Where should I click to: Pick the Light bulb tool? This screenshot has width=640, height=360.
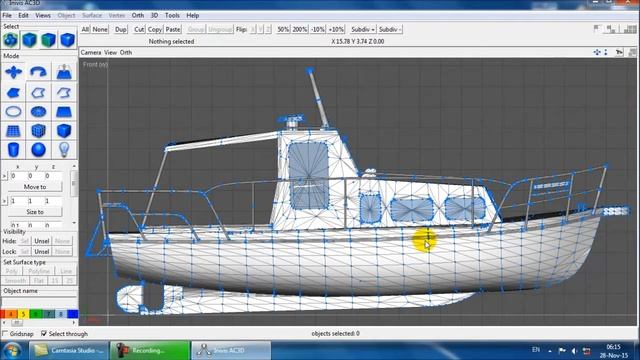(x=64, y=149)
